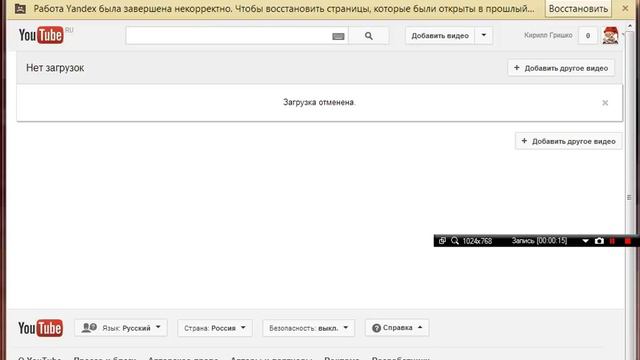
Task: Pause the screen recording
Action: (x=612, y=241)
